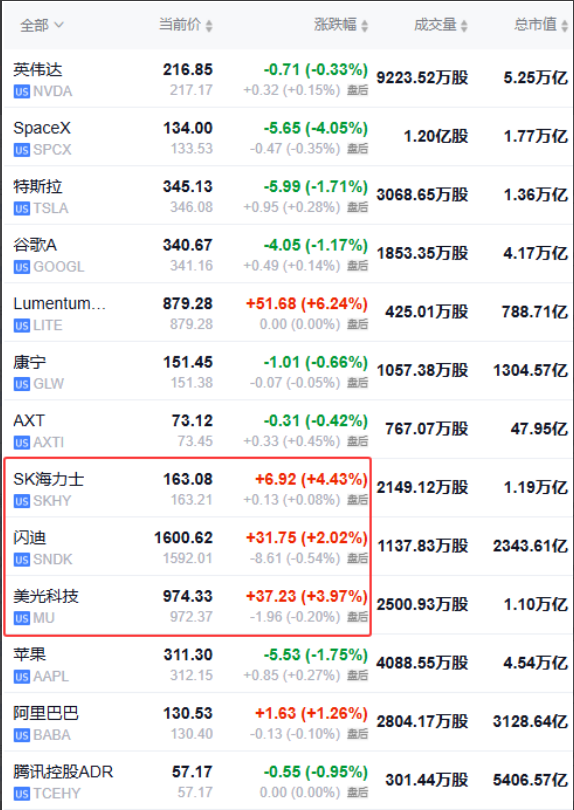Viewport: 574px width, 810px height.
Task: Click the AAPL ticker symbol
Action: coord(51,677)
